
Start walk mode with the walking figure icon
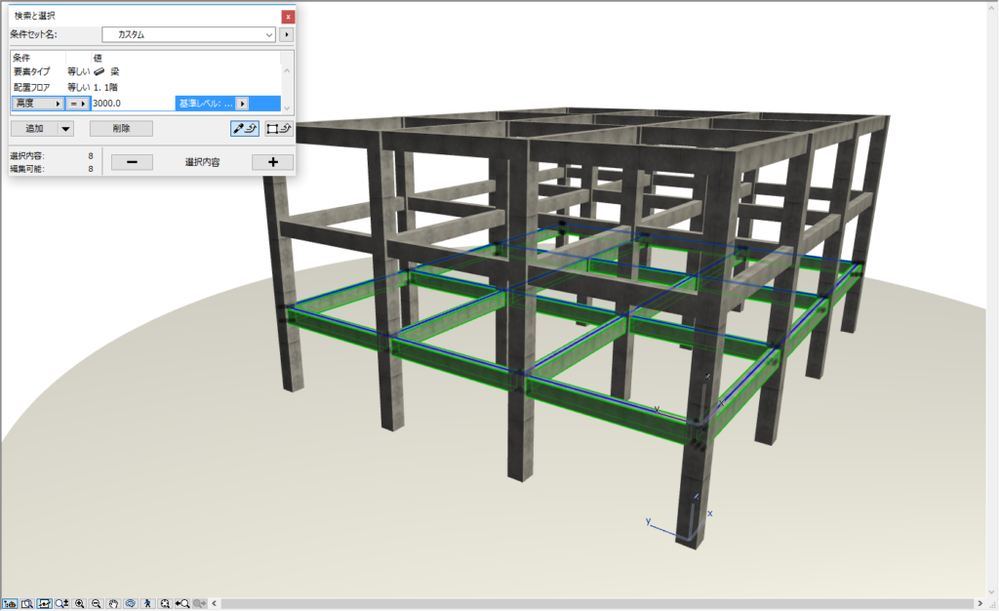pyautogui.click(x=148, y=603)
